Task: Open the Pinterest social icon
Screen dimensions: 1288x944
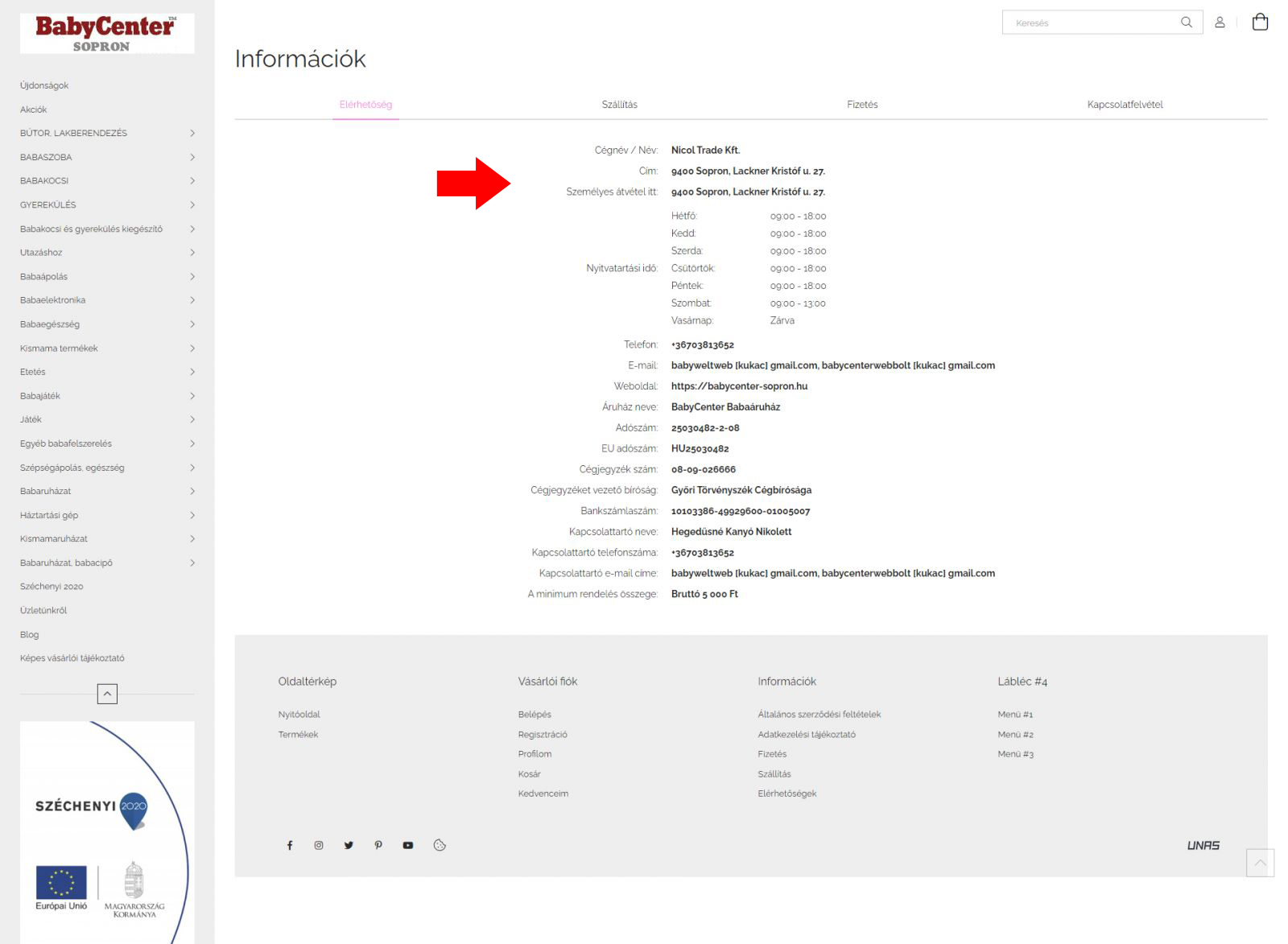Action: coord(378,845)
